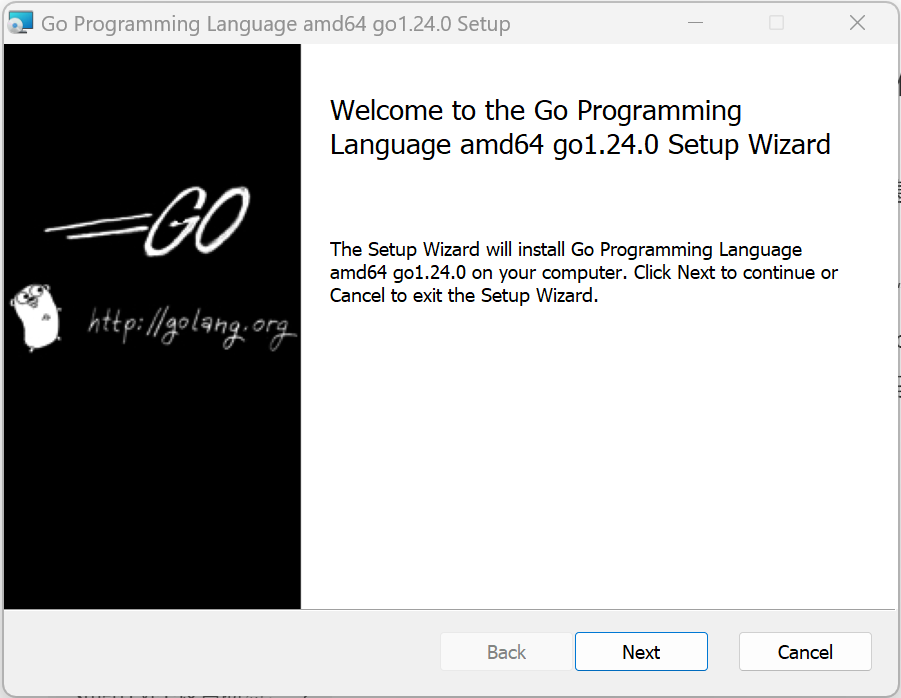Exit the wizard using the Cancel button
Image resolution: width=901 pixels, height=698 pixels.
[805, 651]
